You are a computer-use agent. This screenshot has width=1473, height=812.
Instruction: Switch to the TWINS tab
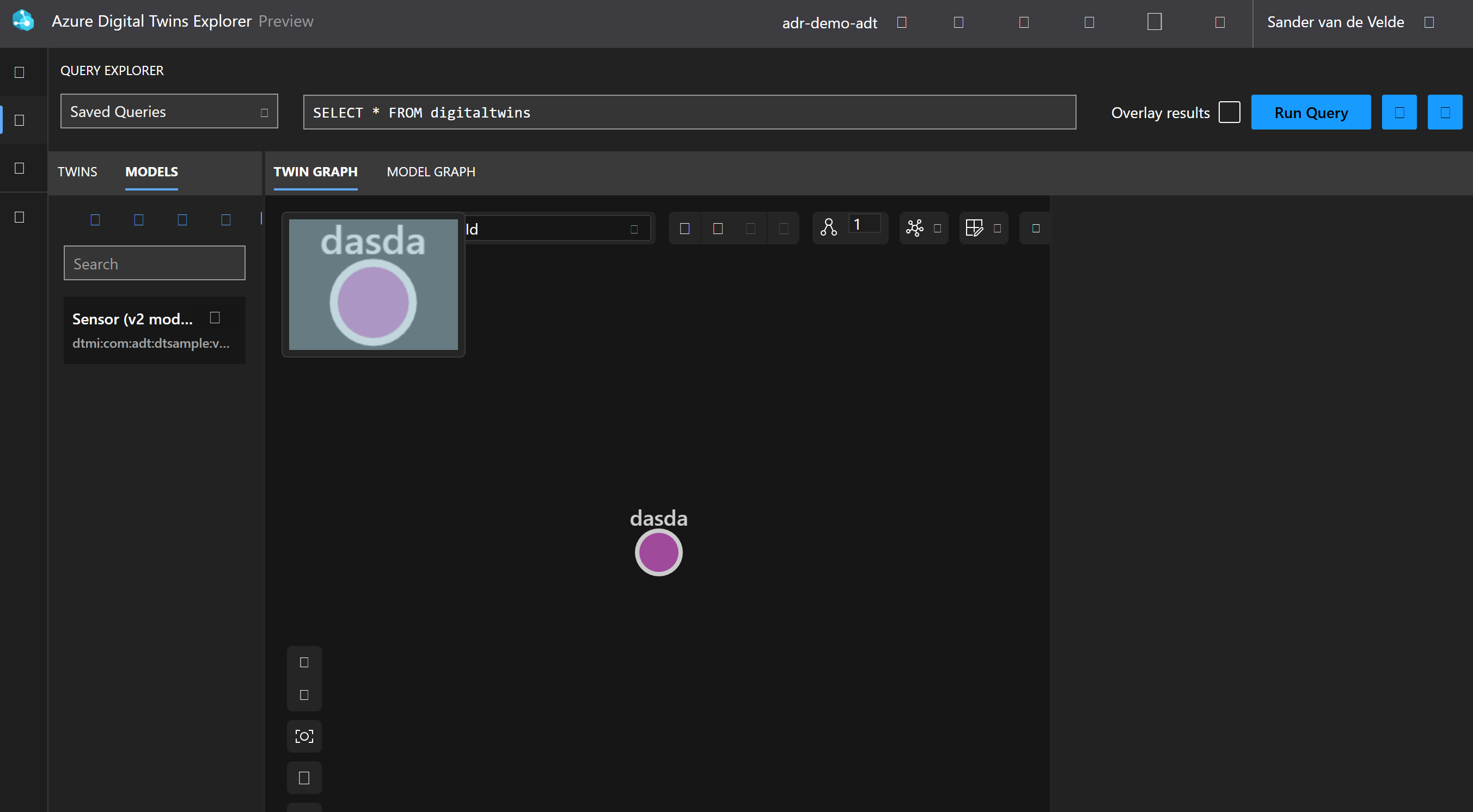[77, 172]
